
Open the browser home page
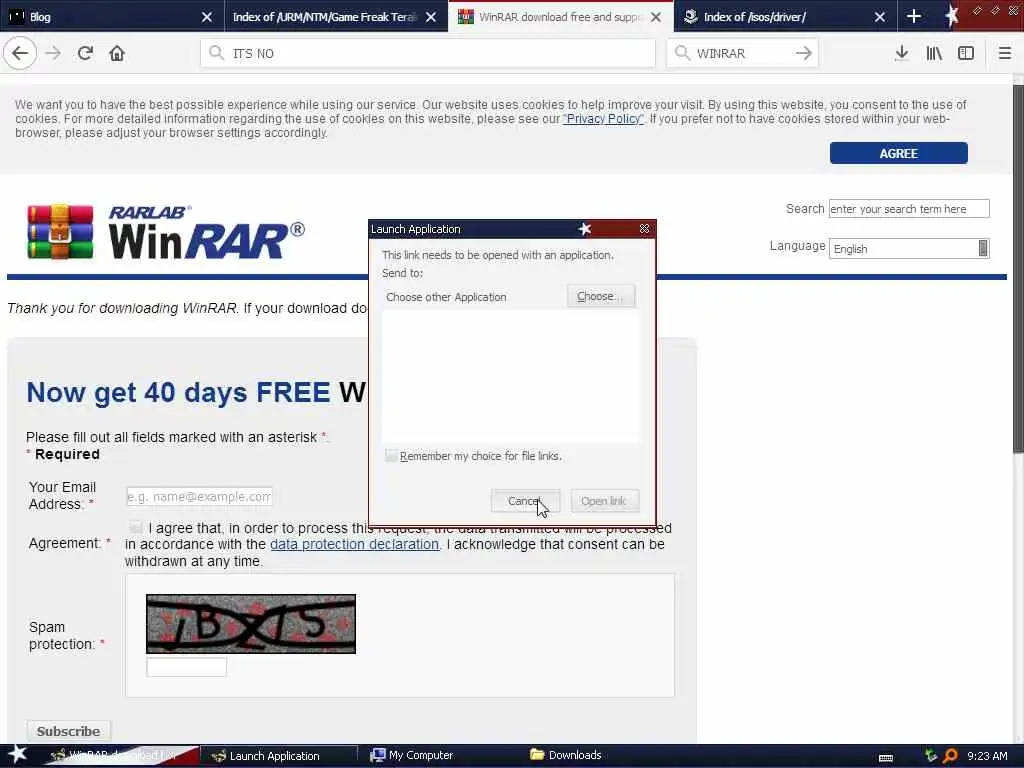pos(117,54)
